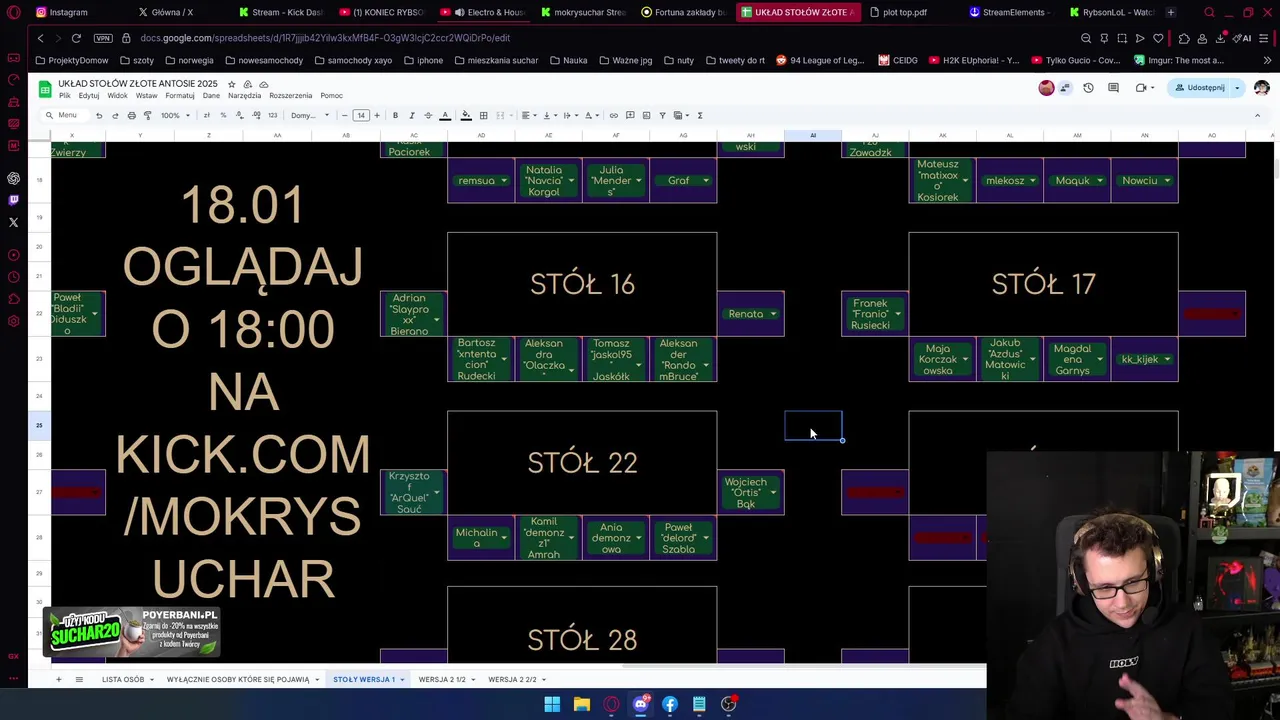
Task: Click the add new sheet plus button
Action: tap(58, 679)
